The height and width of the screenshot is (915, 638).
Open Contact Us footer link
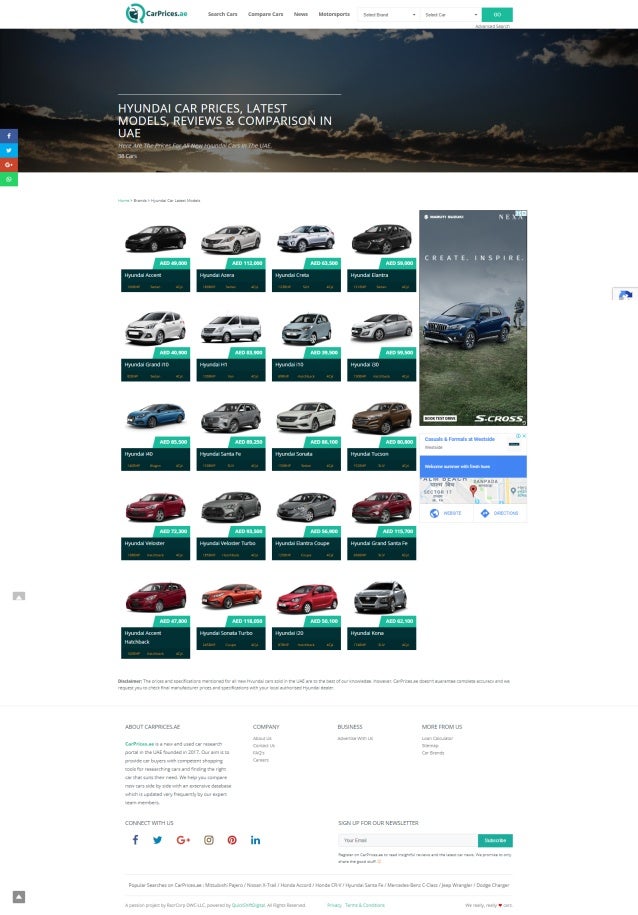coord(264,746)
